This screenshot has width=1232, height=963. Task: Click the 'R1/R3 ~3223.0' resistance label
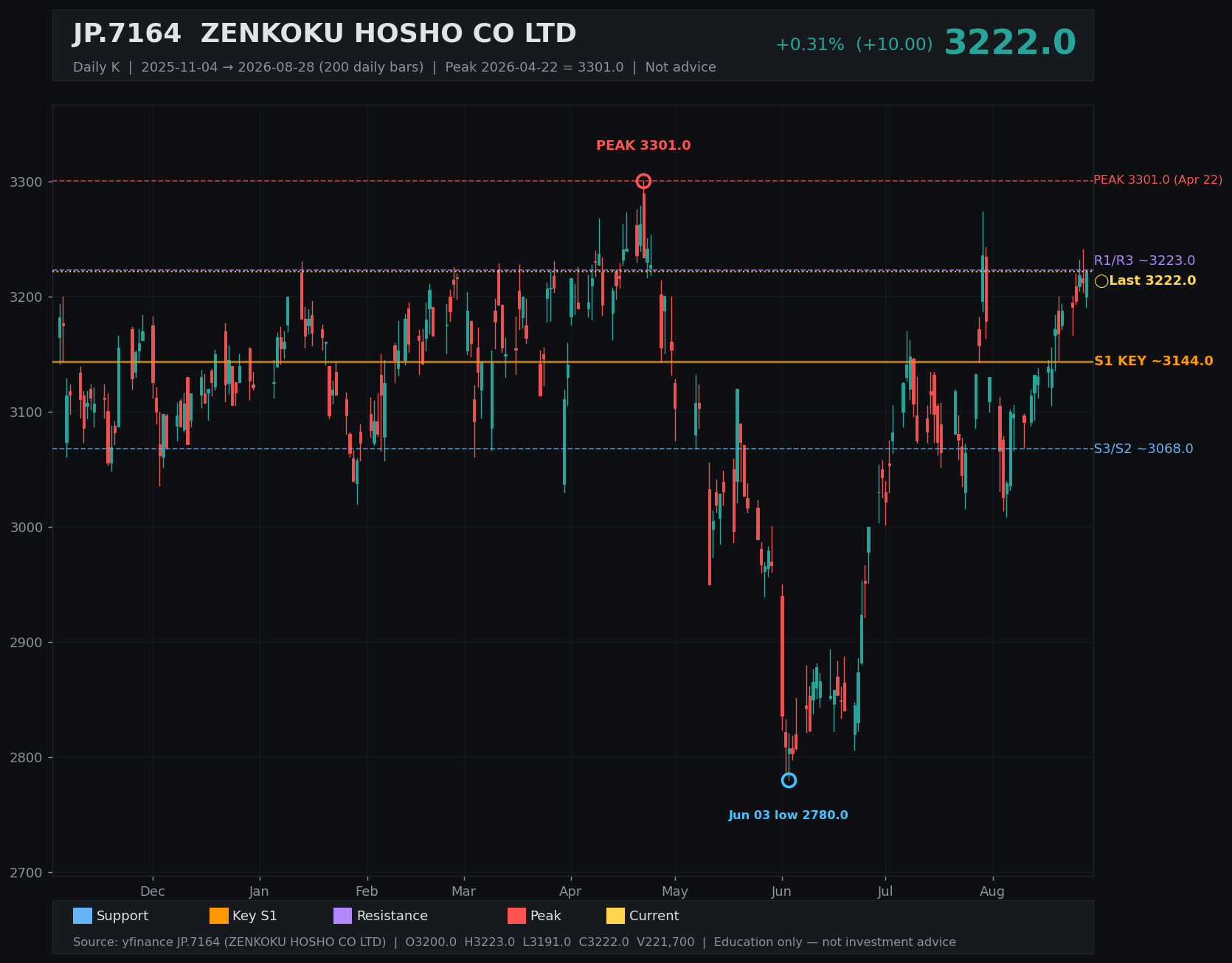click(x=1144, y=260)
